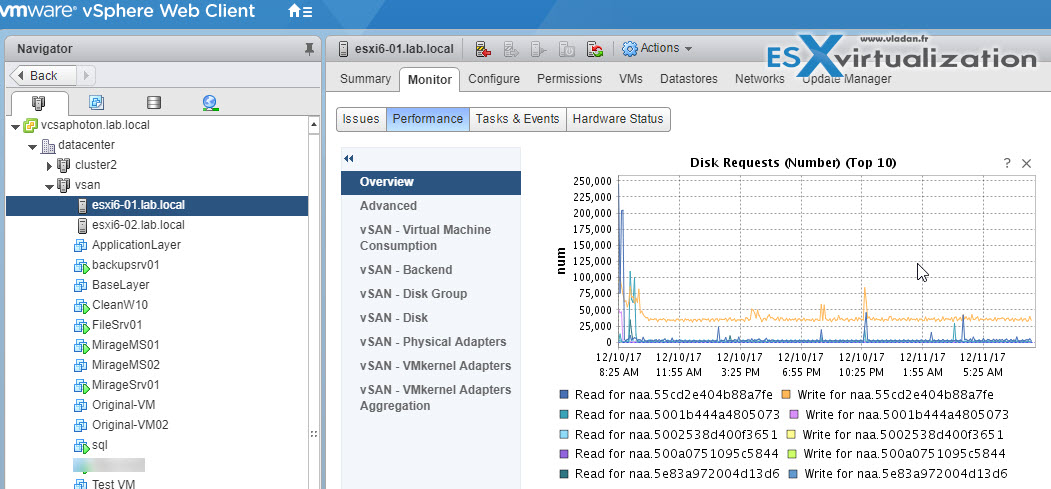This screenshot has height=489, width=1051.
Task: Open the navigator history forward arrow
Action: pyautogui.click(x=87, y=76)
